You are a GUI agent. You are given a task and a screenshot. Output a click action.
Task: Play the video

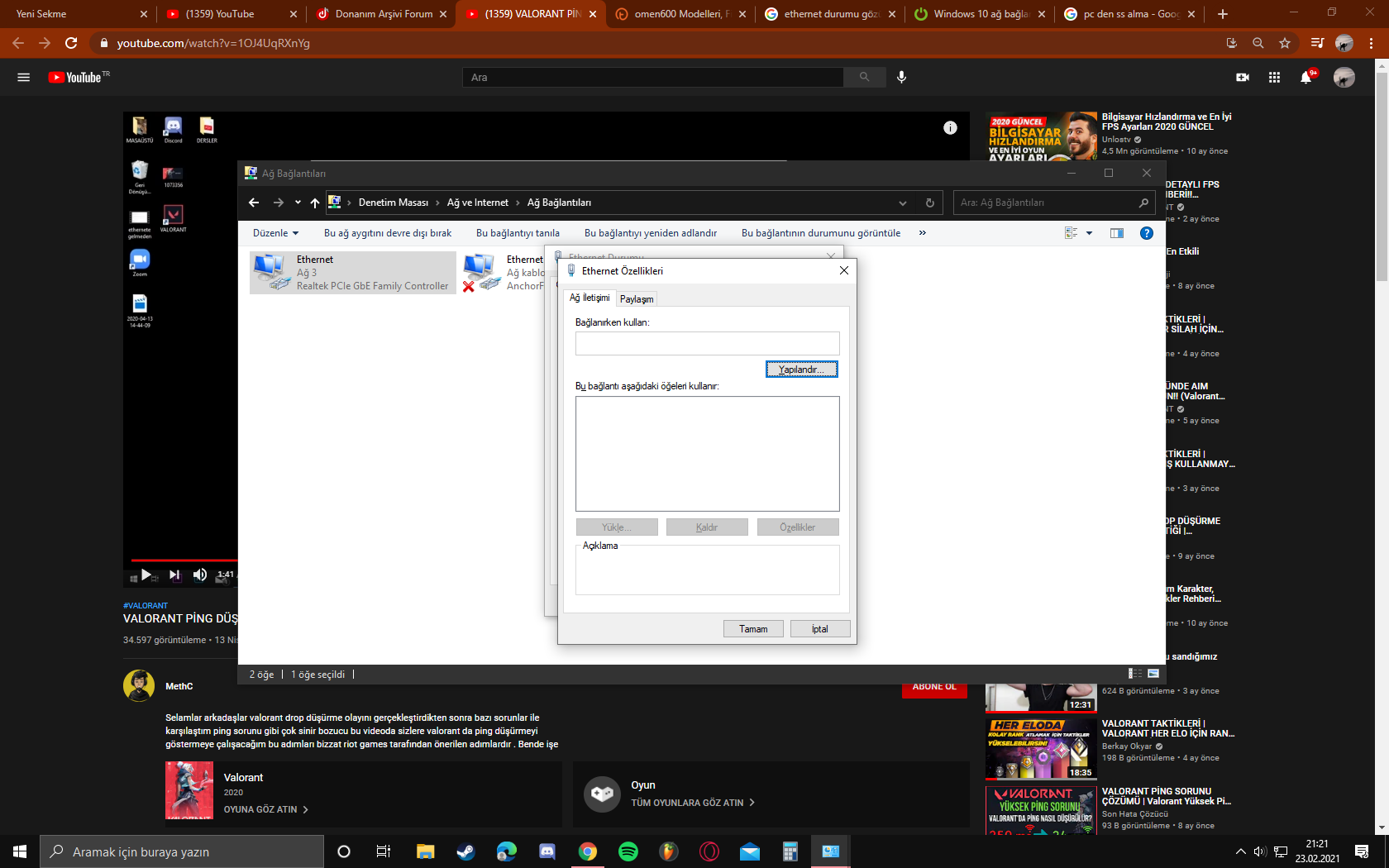coord(146,575)
